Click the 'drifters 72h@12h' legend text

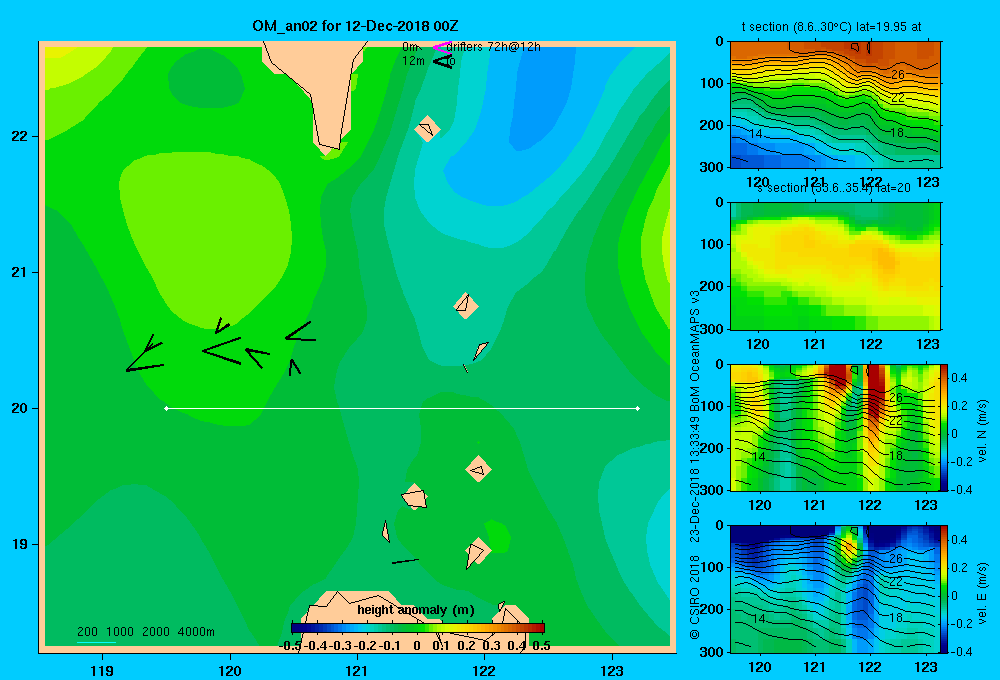494,47
